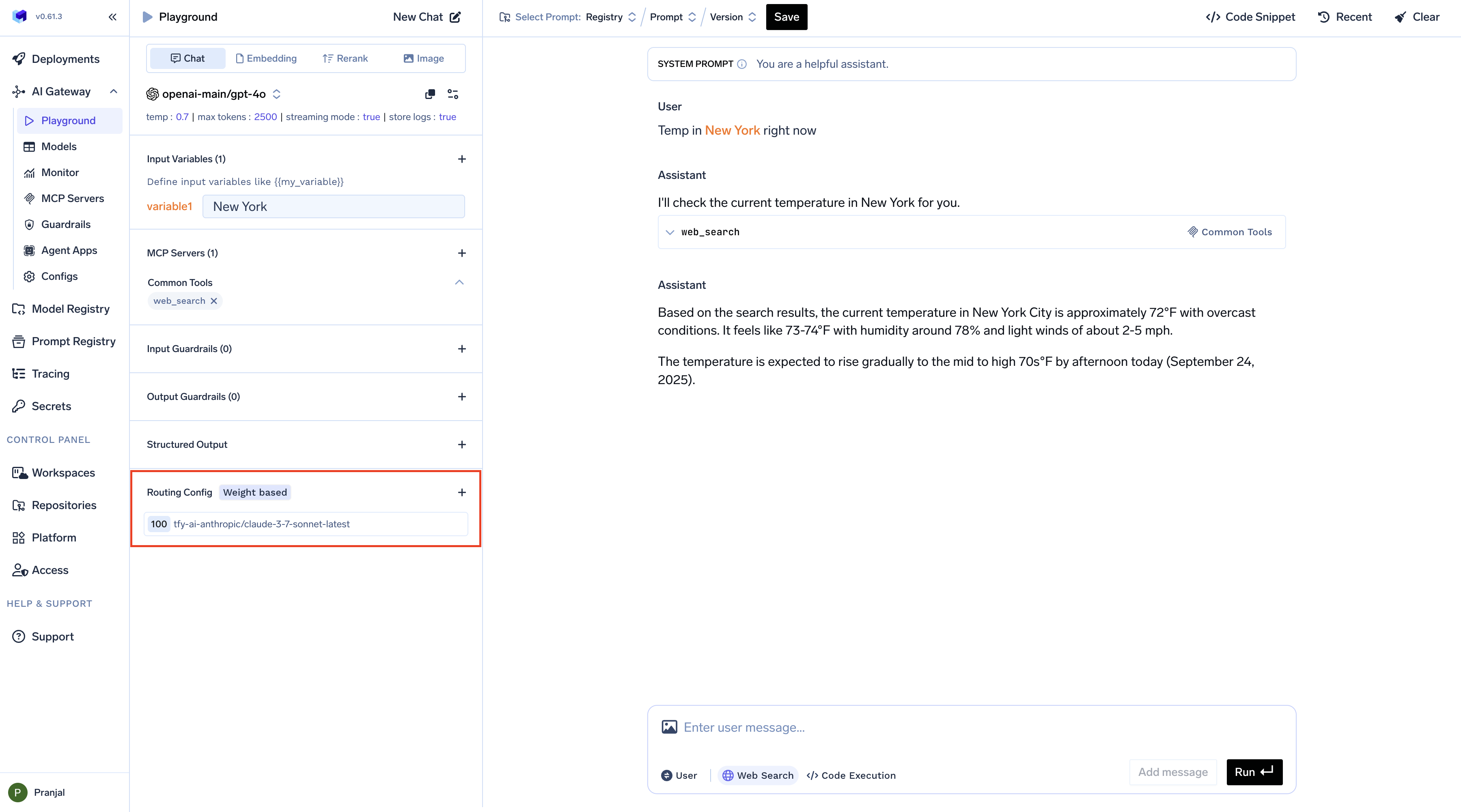Collapse the Common Tools section

pyautogui.click(x=459, y=282)
